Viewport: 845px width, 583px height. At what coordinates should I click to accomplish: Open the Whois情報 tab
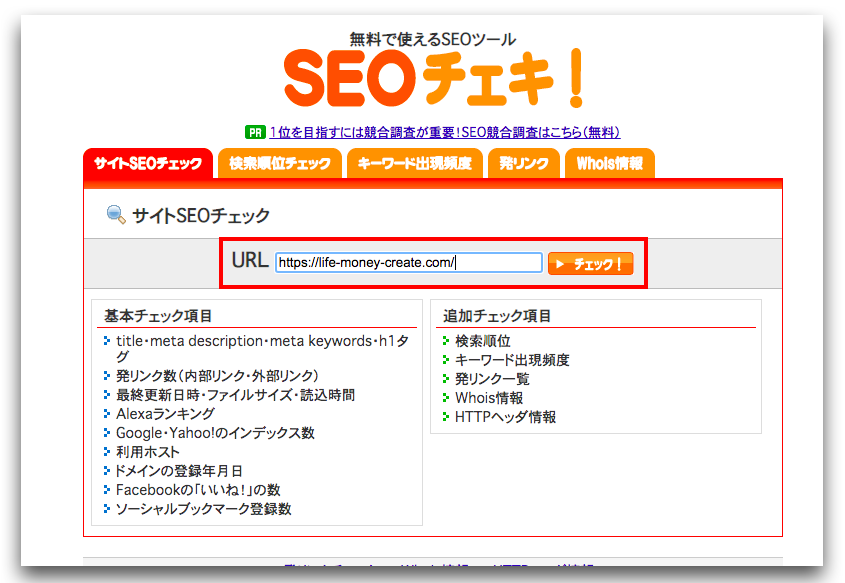[x=609, y=163]
